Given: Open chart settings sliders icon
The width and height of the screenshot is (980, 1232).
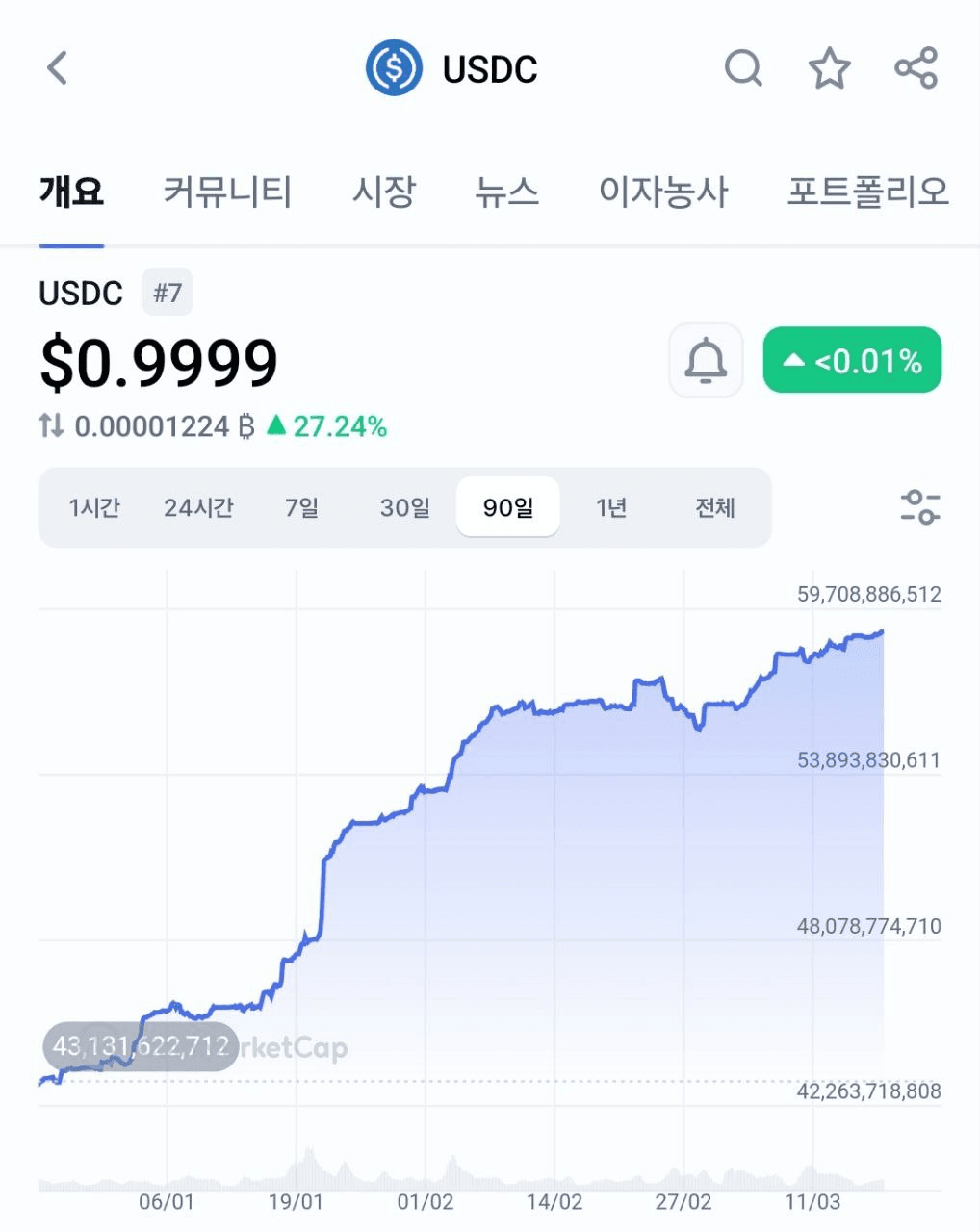Looking at the screenshot, I should 920,507.
